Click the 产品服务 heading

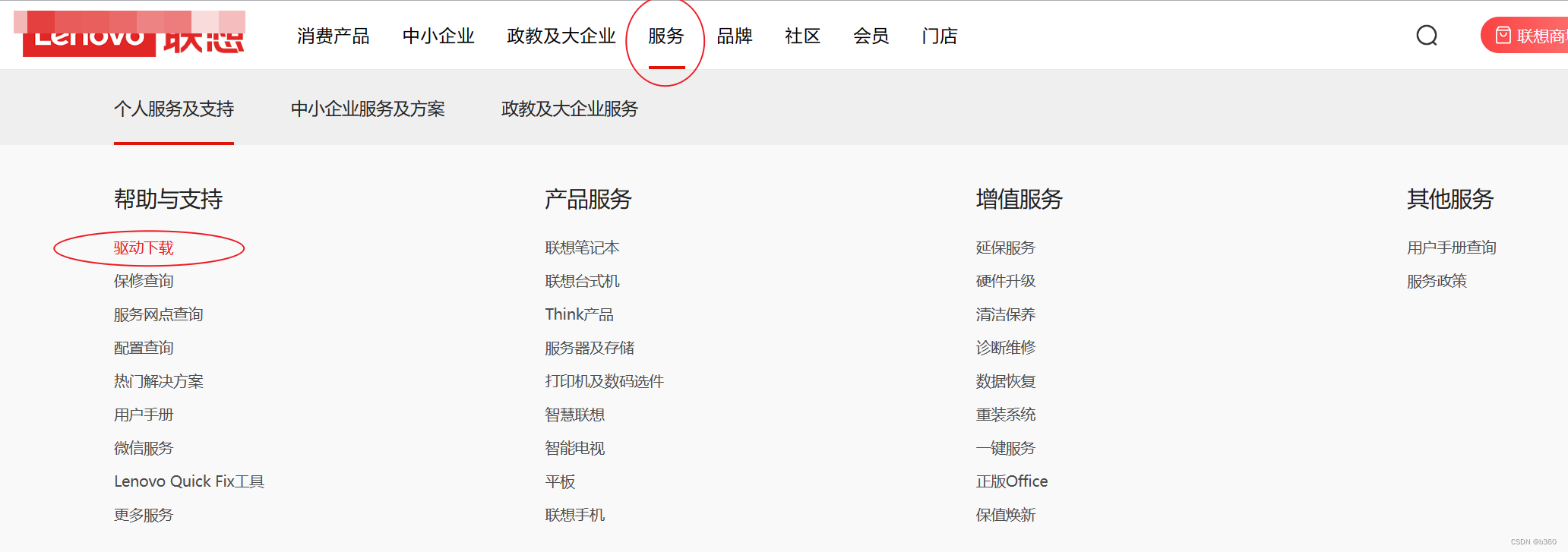pos(588,199)
